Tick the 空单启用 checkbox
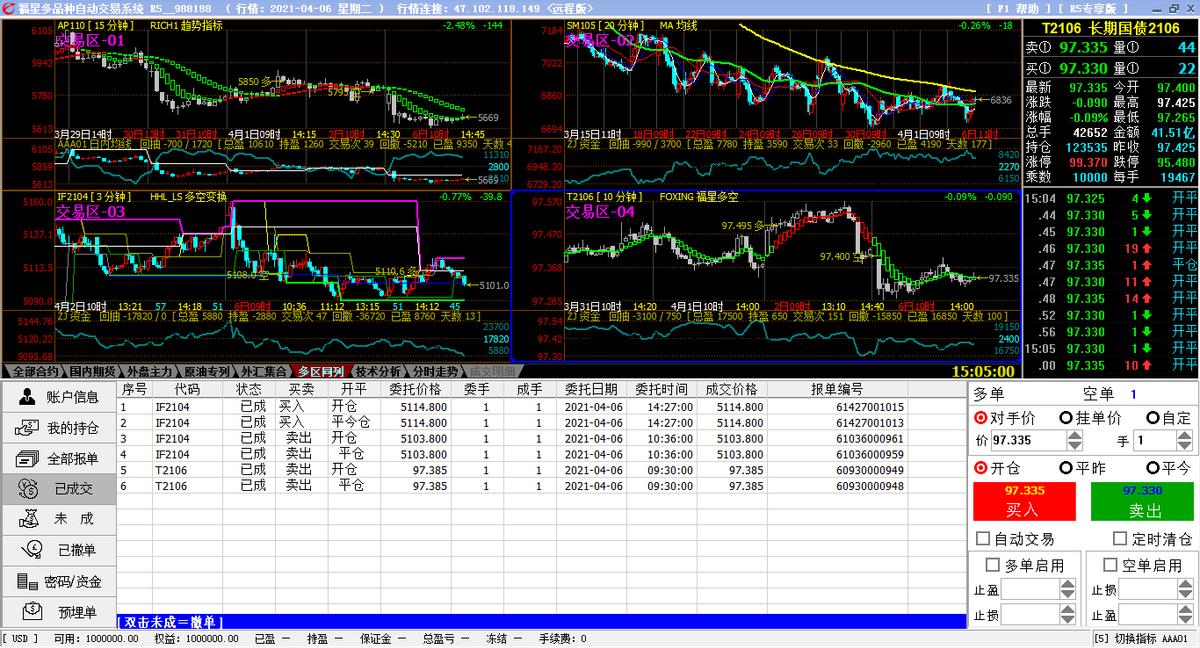Image resolution: width=1200 pixels, height=648 pixels. tap(1142, 565)
